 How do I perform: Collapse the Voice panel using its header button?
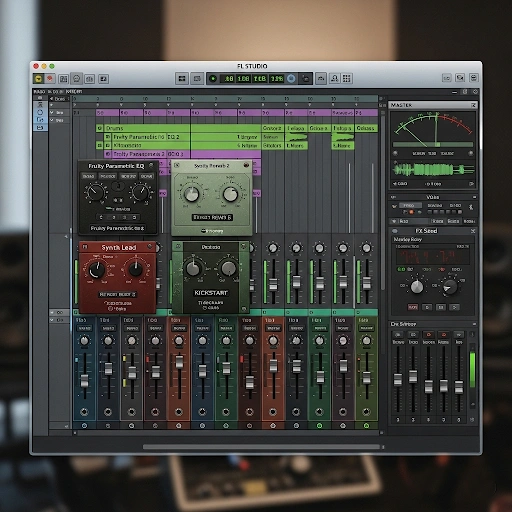[474, 197]
